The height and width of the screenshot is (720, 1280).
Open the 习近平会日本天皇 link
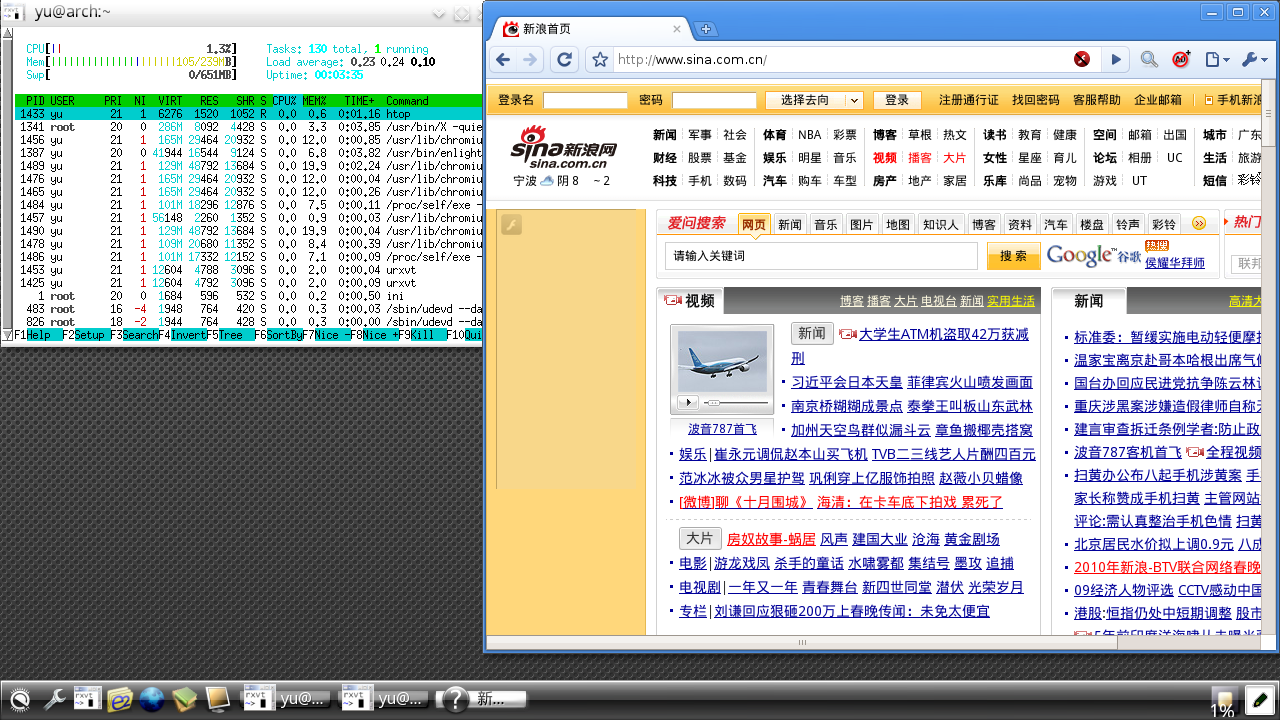847,382
